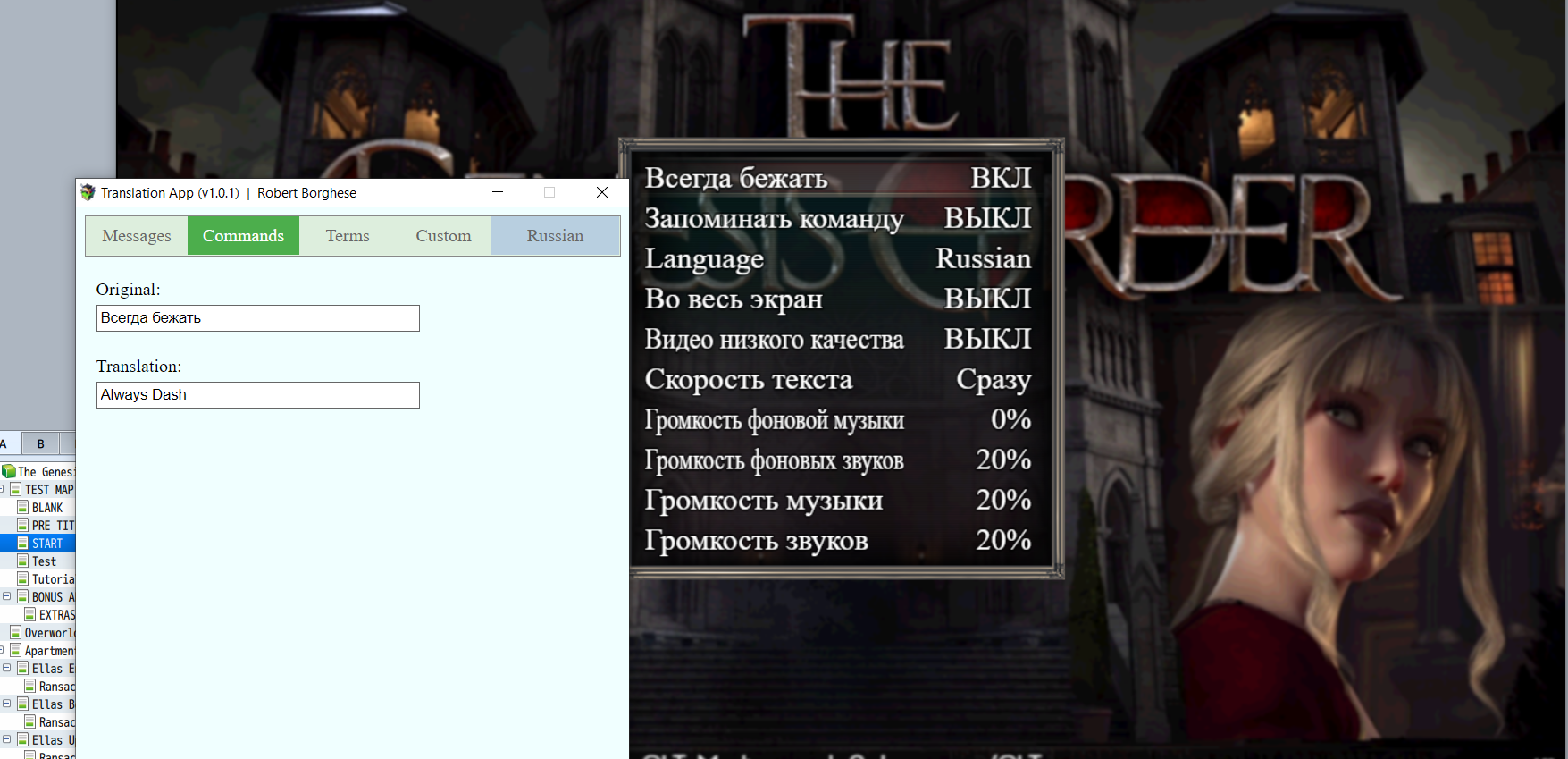
Task: Collapse the first Ellas map node
Action: (x=7, y=668)
